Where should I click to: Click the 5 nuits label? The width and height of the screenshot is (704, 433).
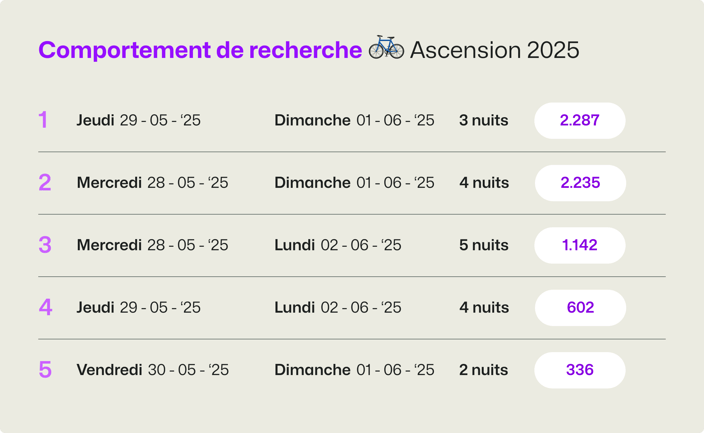[484, 245]
